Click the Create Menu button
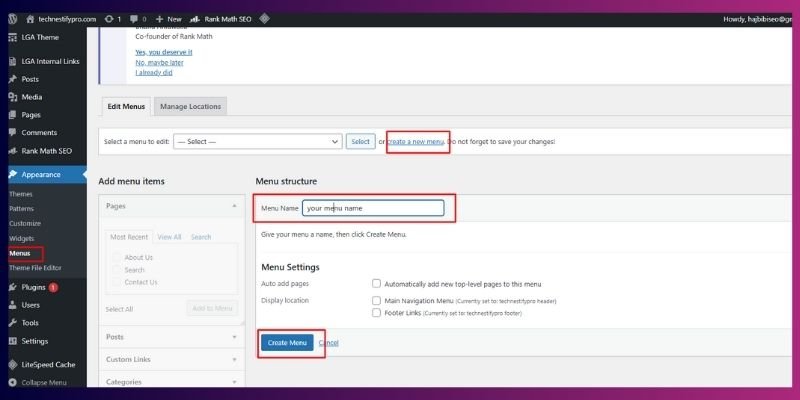 287,343
